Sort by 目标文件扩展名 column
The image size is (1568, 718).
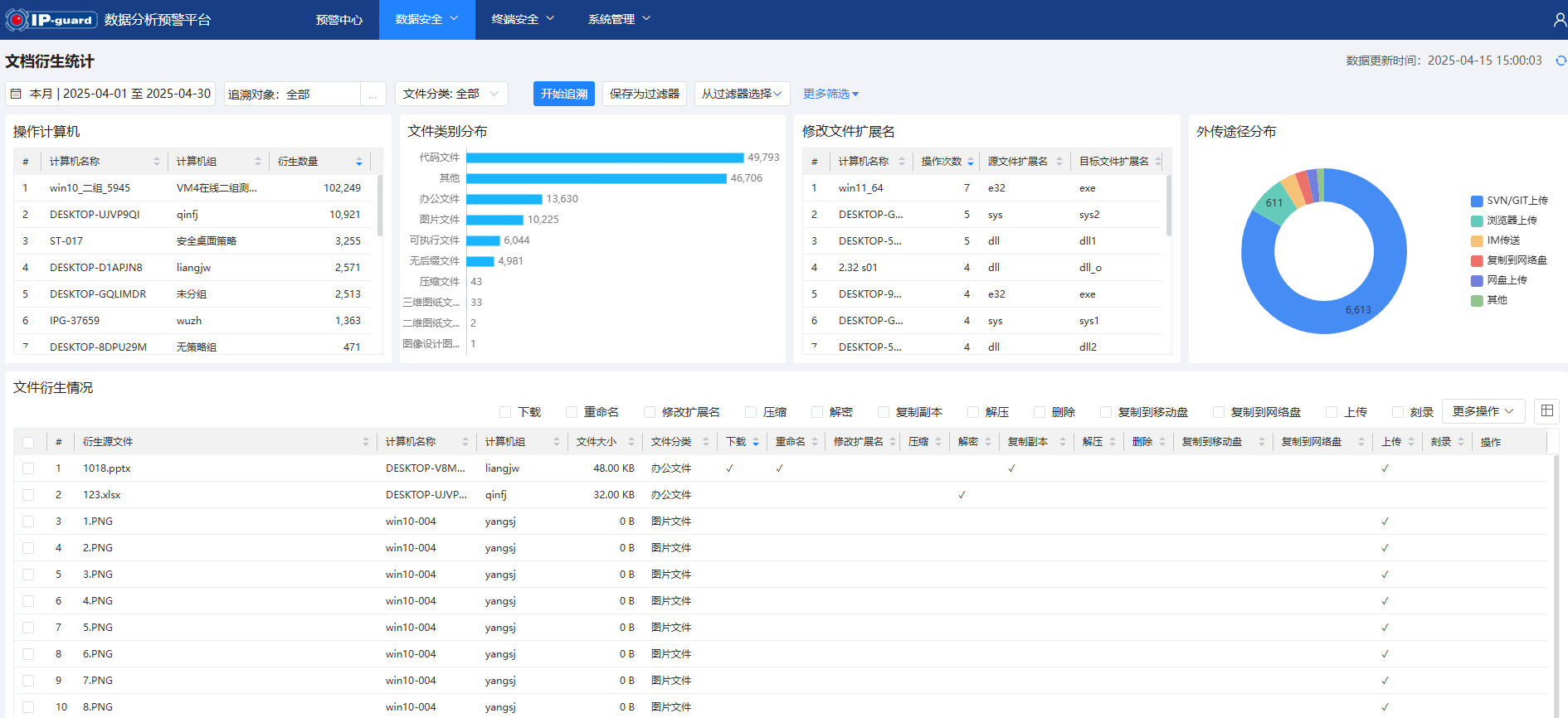click(x=1157, y=162)
